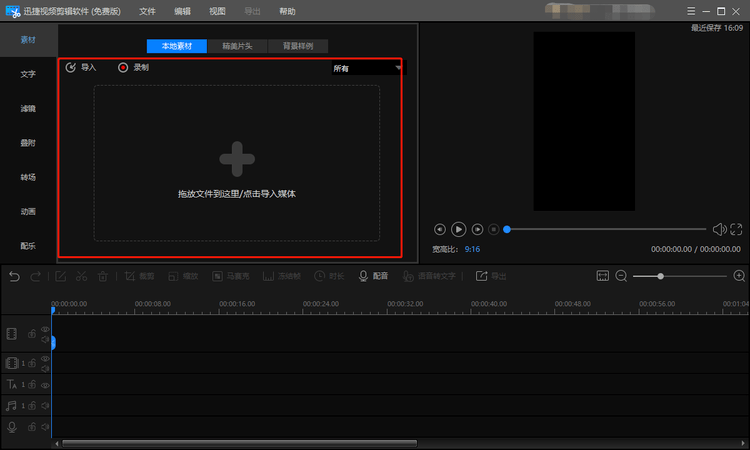Screen dimensions: 750x450
Task: Click the timeline zoom slider handle
Action: click(x=660, y=276)
